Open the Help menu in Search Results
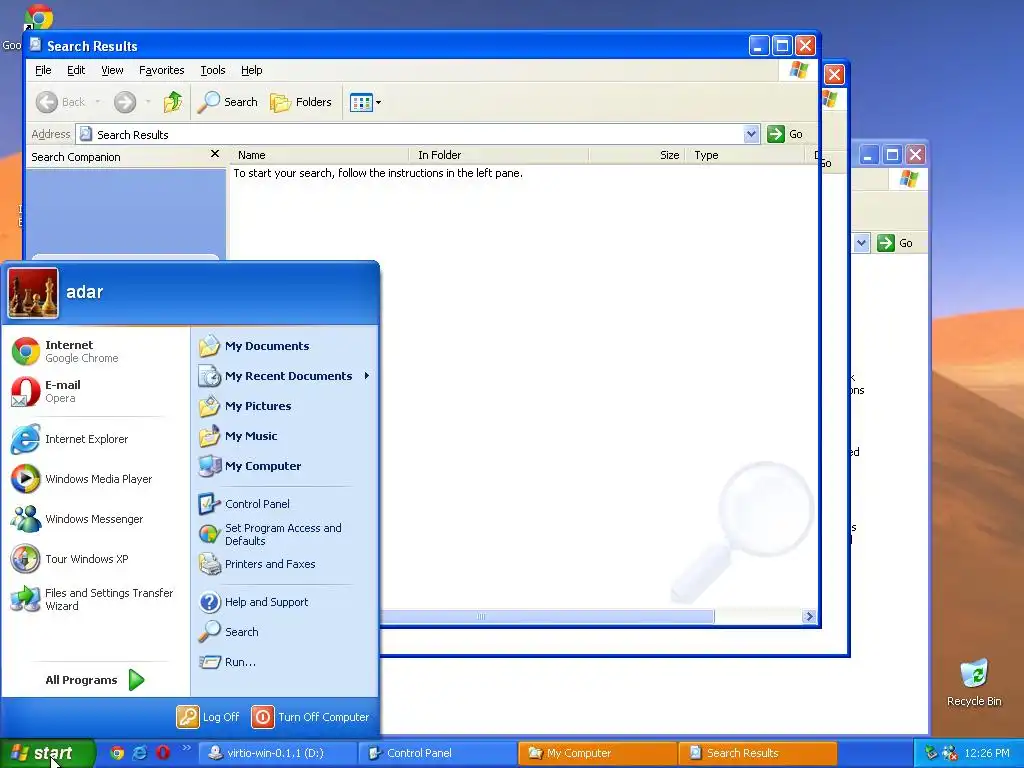The image size is (1024, 768). coord(251,70)
